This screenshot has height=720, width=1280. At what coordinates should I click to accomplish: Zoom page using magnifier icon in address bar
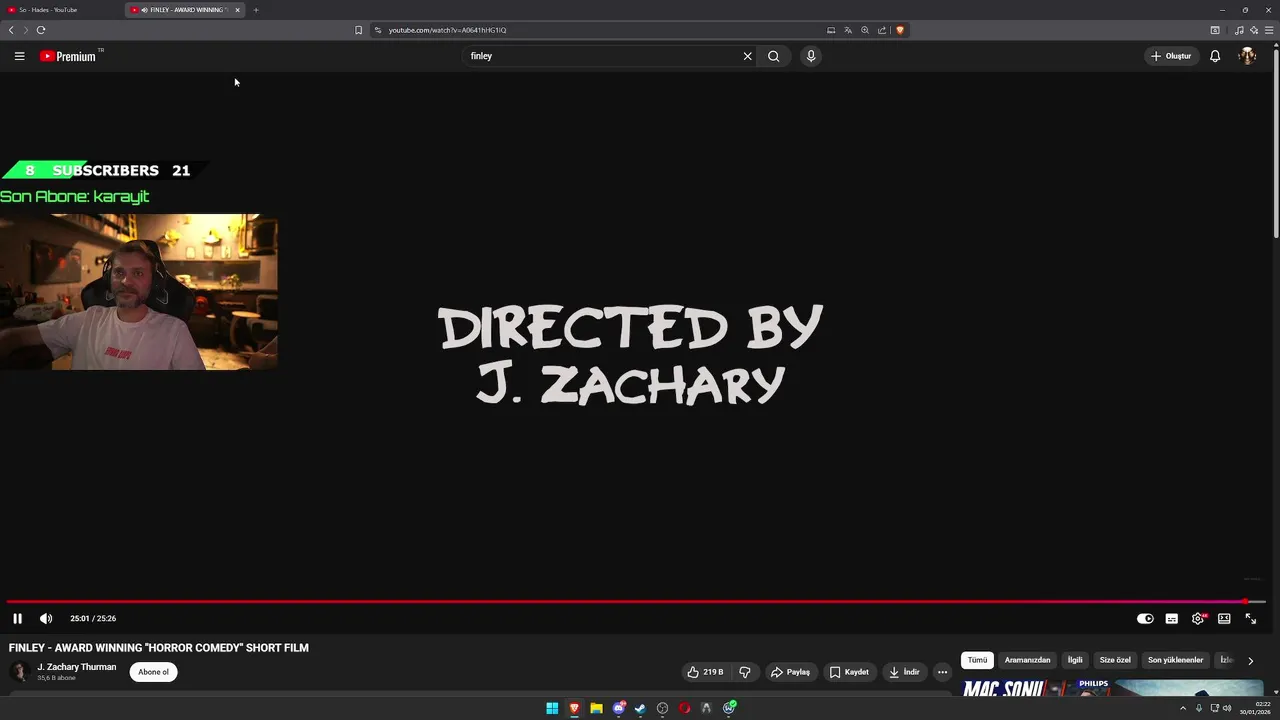(x=865, y=30)
